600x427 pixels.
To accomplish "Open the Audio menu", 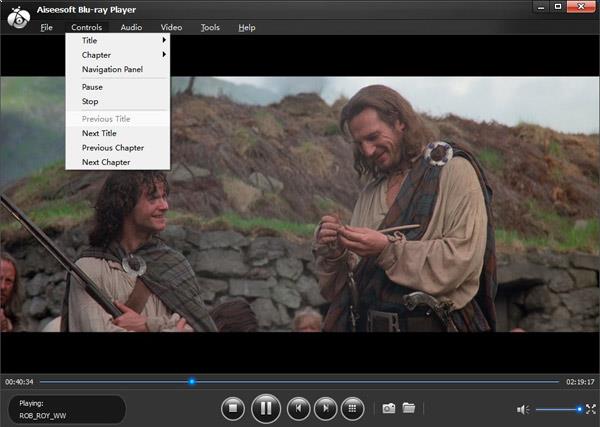I will pos(131,28).
